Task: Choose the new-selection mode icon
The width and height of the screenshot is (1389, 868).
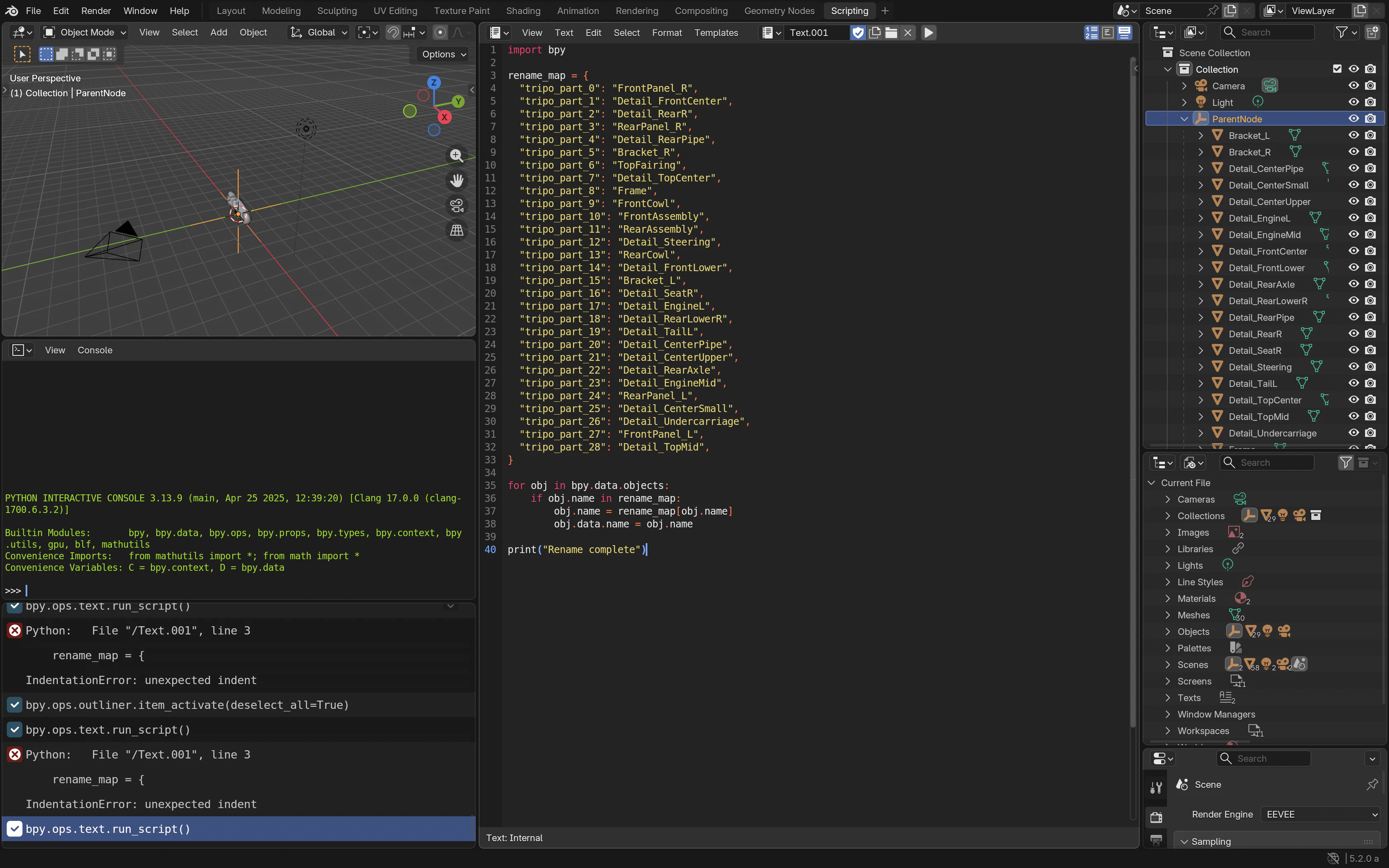Action: [46, 54]
